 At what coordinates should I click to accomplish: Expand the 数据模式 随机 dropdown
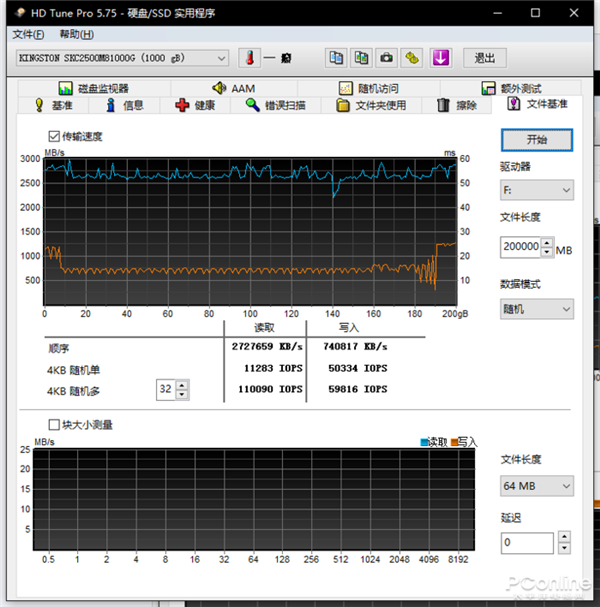[537, 309]
